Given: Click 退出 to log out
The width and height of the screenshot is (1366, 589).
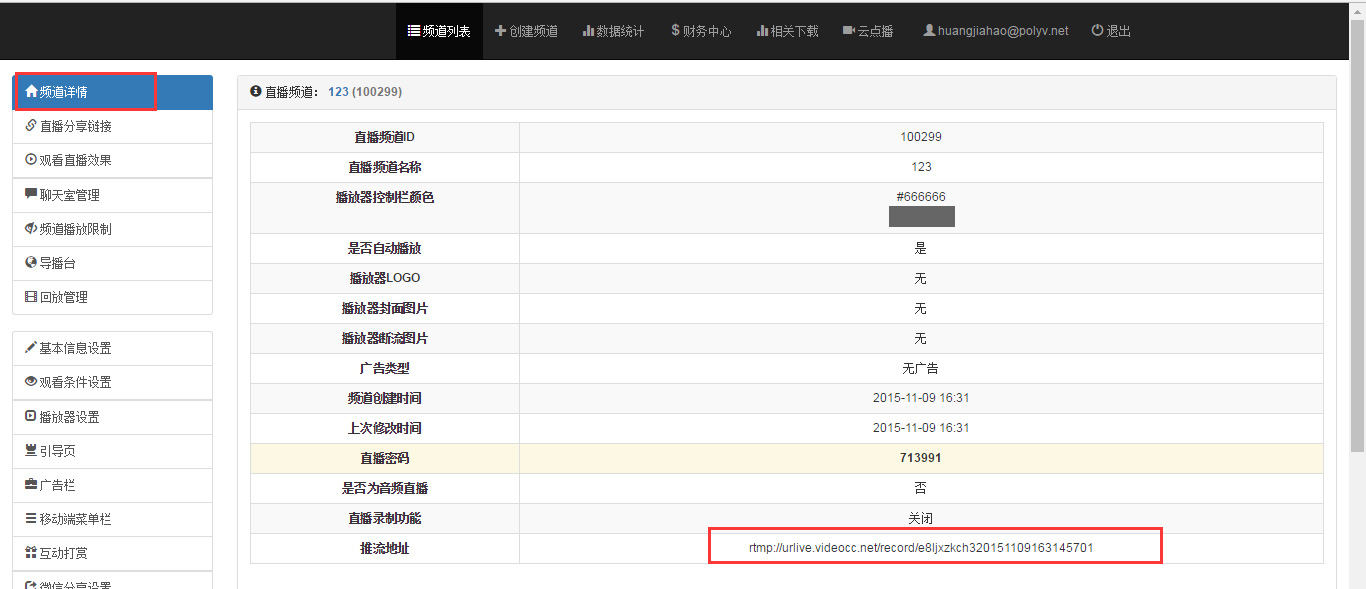Looking at the screenshot, I should coord(1111,31).
